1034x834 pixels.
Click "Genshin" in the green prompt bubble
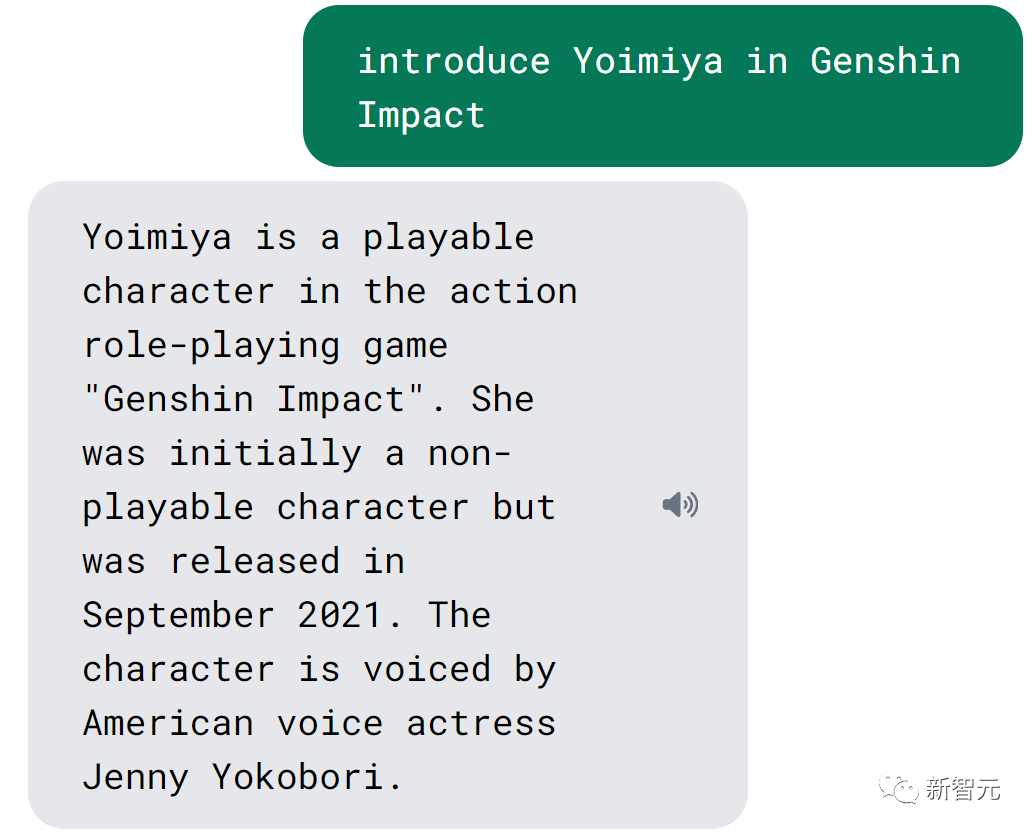[885, 62]
